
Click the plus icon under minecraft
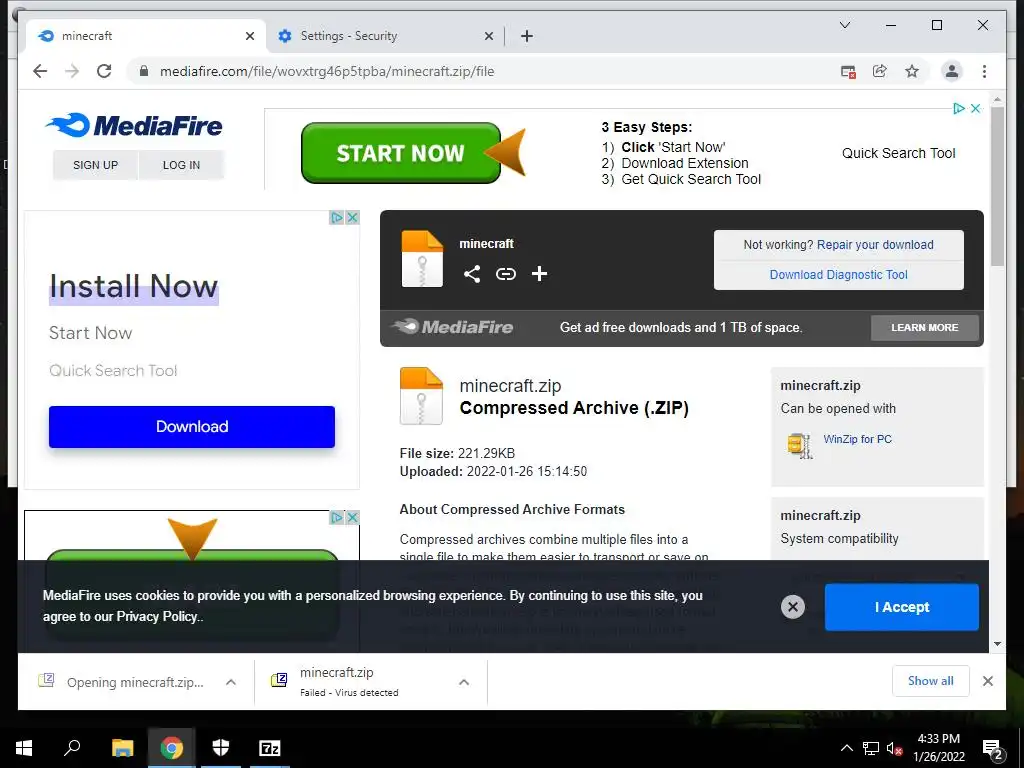(x=539, y=274)
